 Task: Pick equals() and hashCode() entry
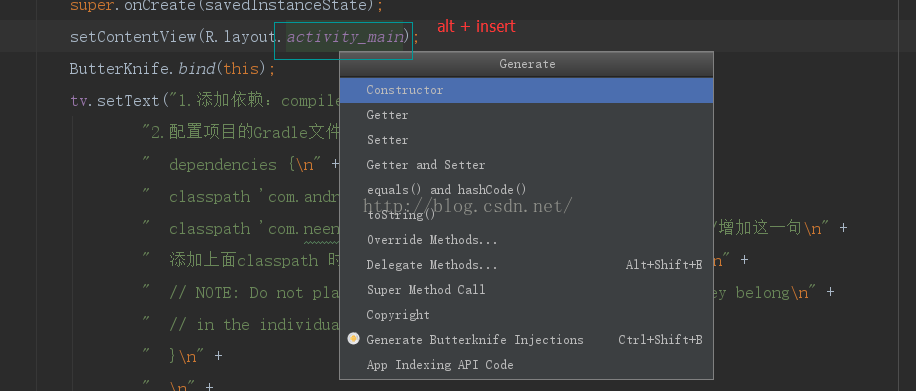(x=526, y=190)
